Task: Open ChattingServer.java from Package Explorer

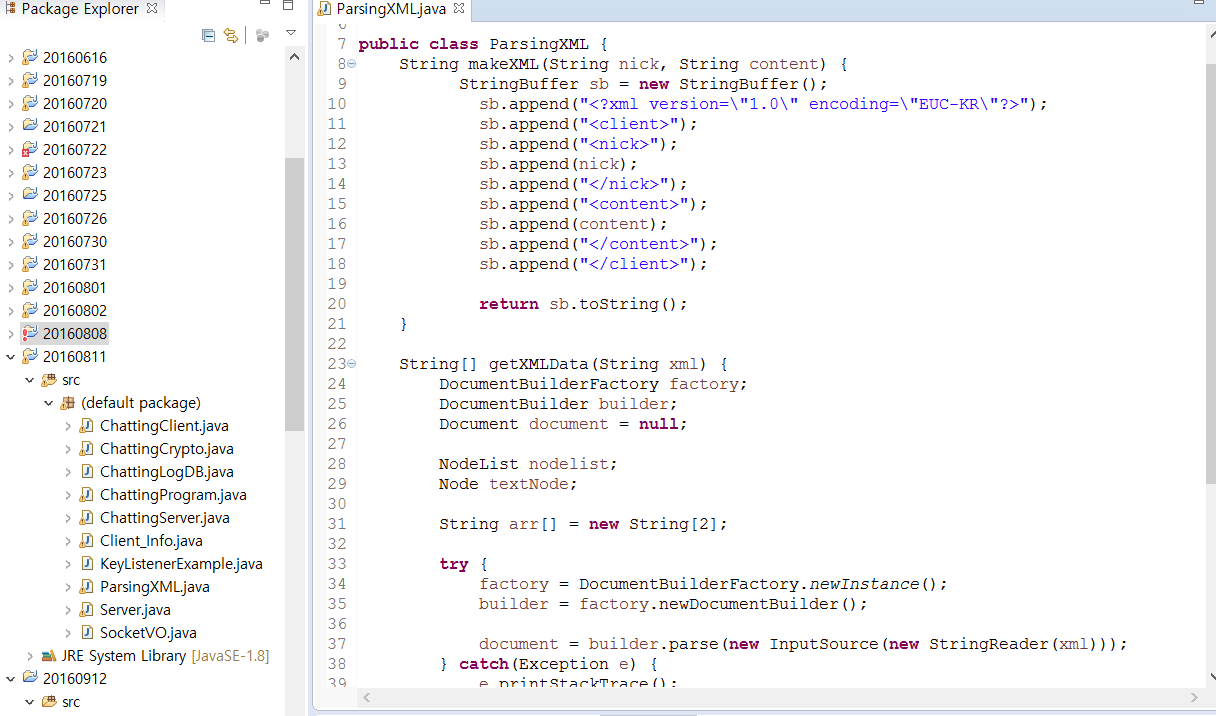Action: pyautogui.click(x=164, y=518)
